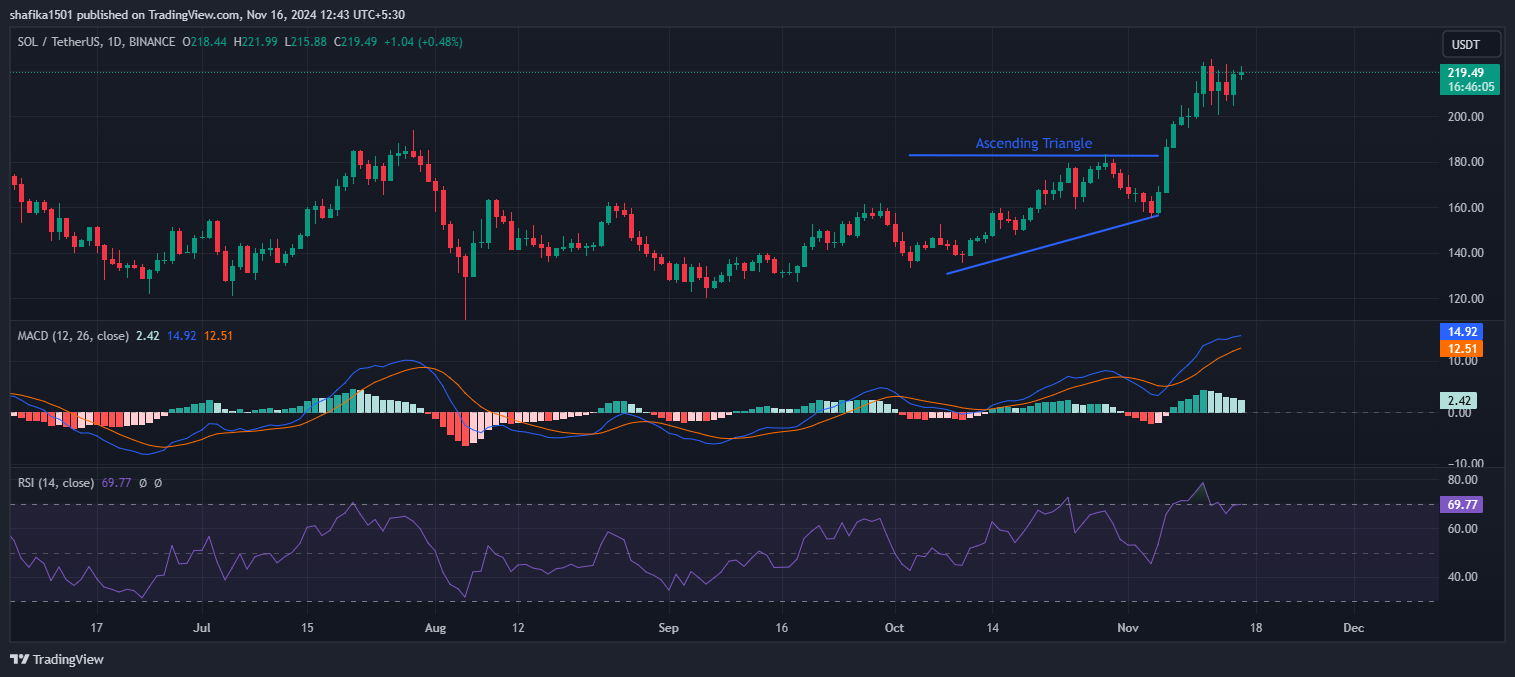Viewport: 1515px width, 677px height.
Task: Click the 160.00 price axis label
Action: coord(1465,208)
